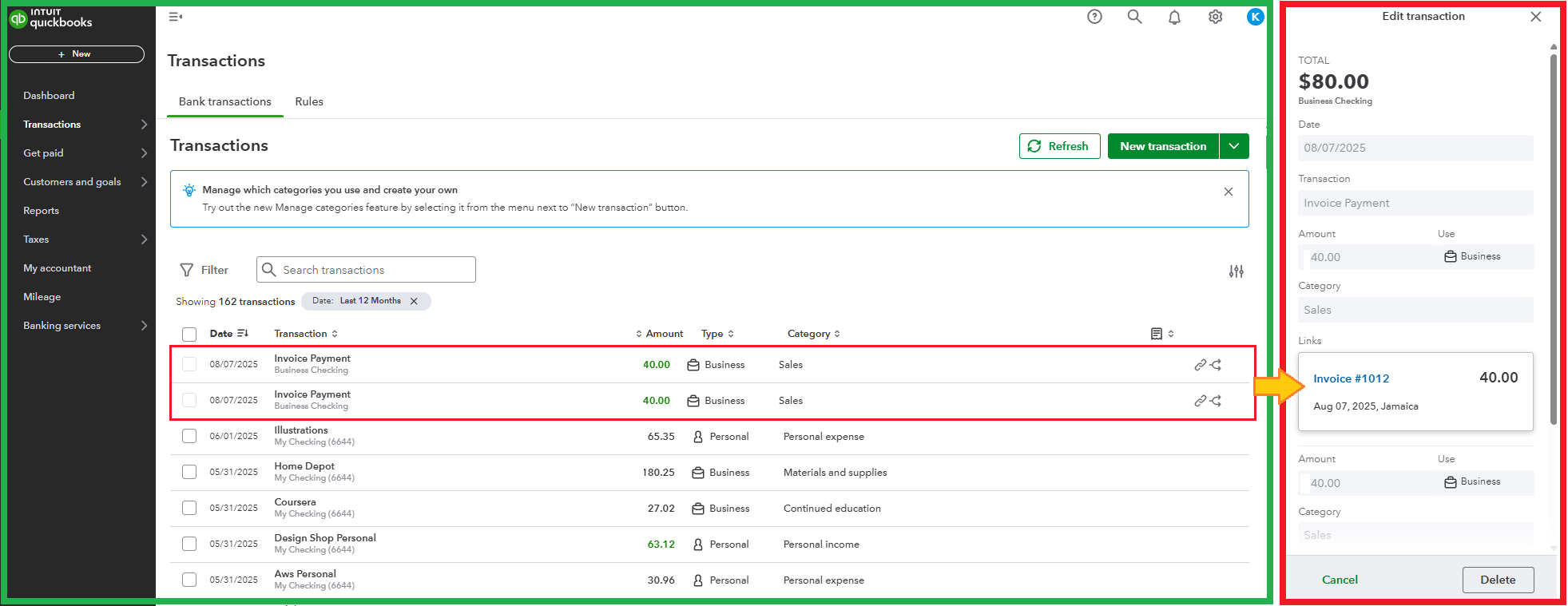The height and width of the screenshot is (606, 1568).
Task: Select the Illustrations transaction checkbox
Action: tap(189, 436)
